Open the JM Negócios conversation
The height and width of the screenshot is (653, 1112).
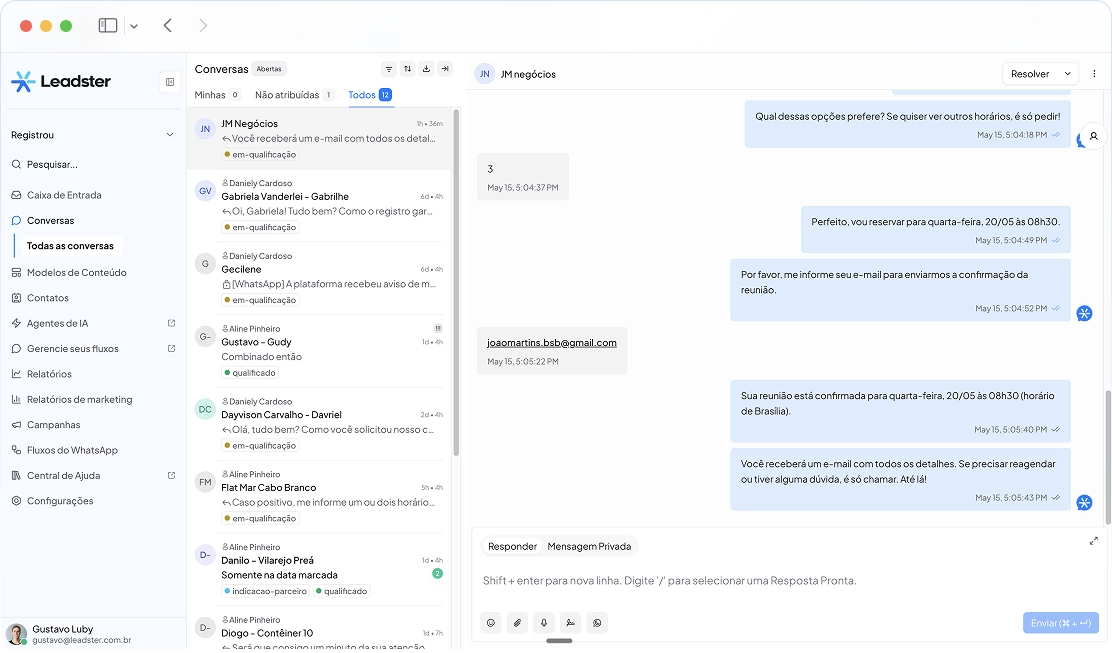click(x=319, y=139)
